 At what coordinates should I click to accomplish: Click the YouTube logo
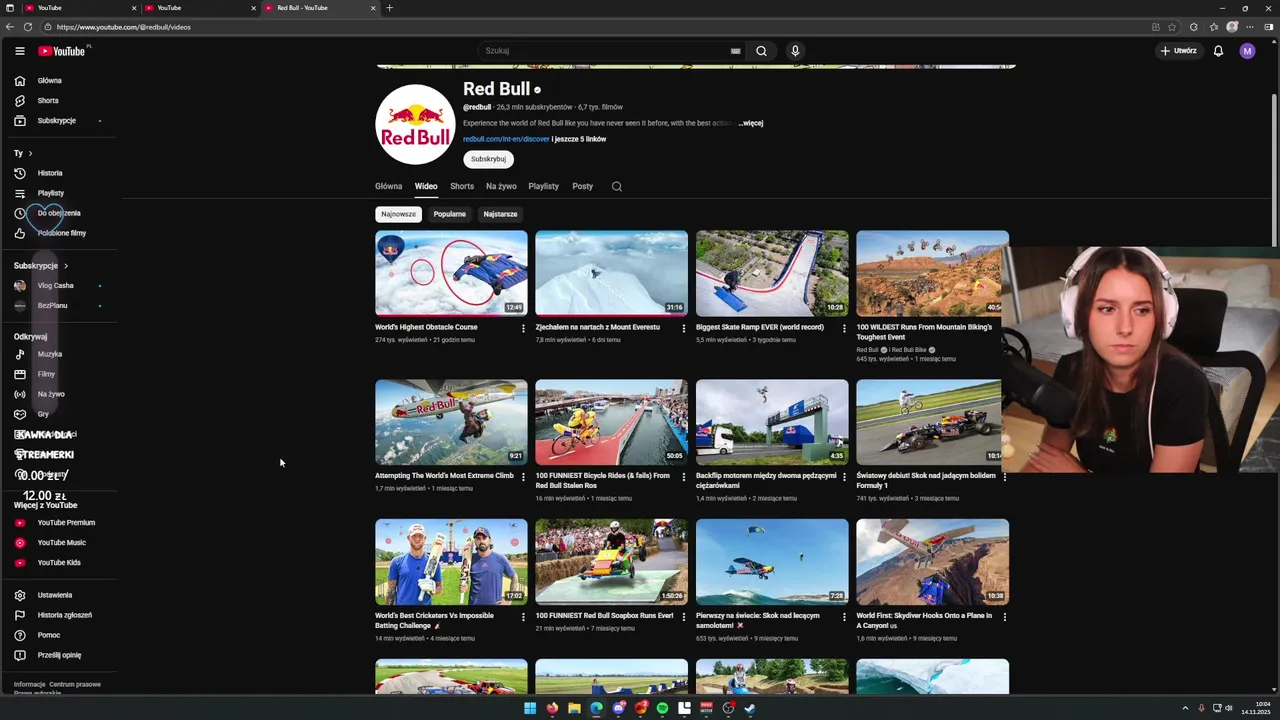click(62, 51)
